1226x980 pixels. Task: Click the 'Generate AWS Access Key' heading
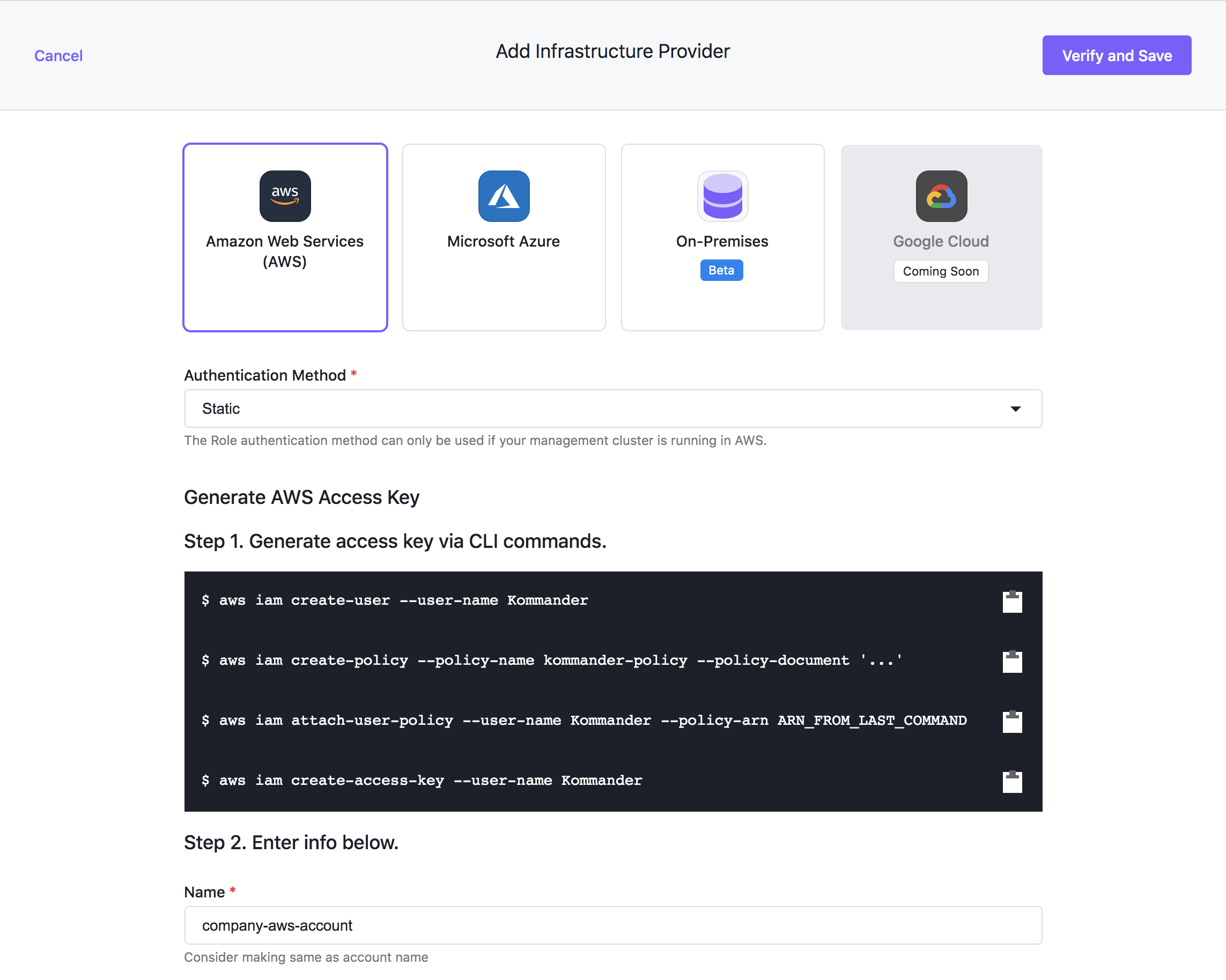click(301, 498)
